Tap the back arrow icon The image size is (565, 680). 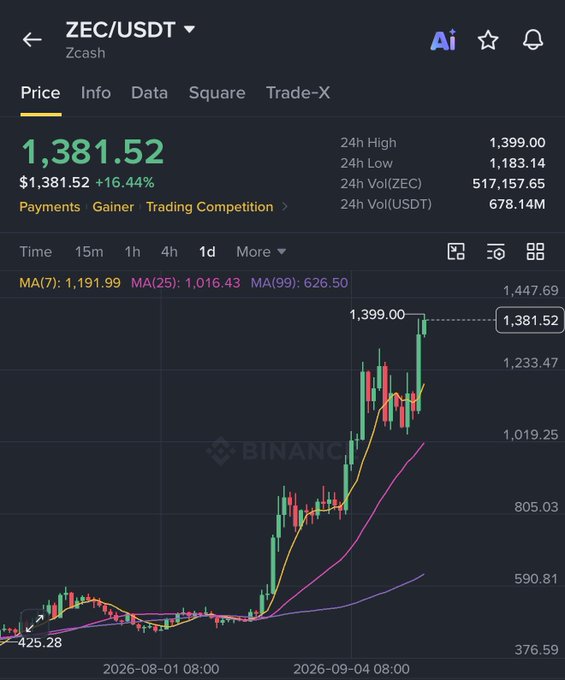[x=32, y=40]
